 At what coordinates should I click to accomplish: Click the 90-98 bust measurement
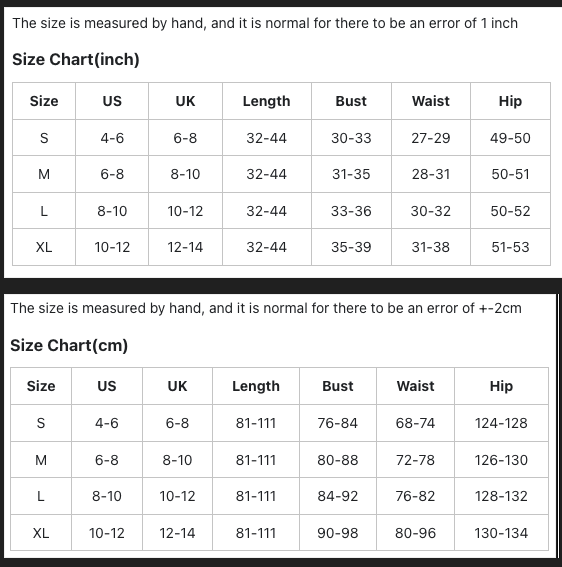pos(337,533)
